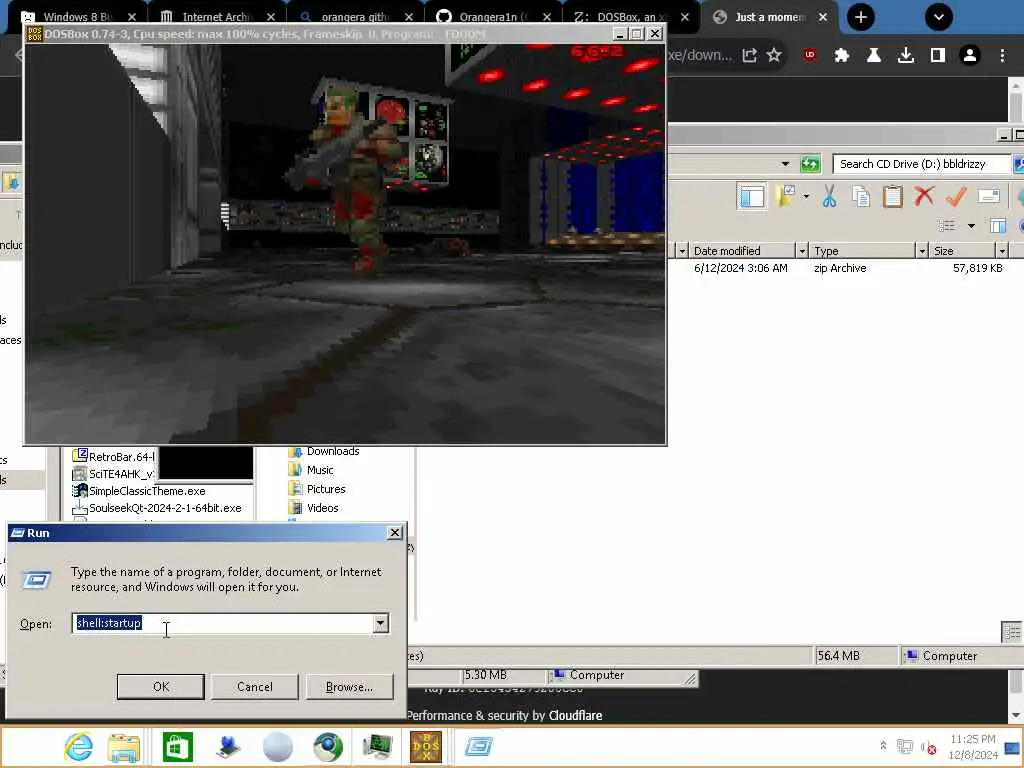Click OK in the Run dialog

pos(161,686)
